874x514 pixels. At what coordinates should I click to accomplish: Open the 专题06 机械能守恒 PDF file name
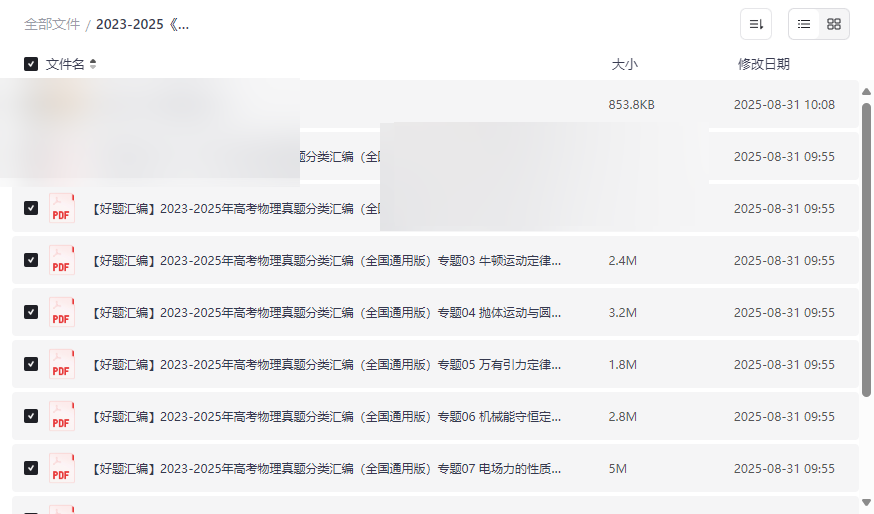326,417
